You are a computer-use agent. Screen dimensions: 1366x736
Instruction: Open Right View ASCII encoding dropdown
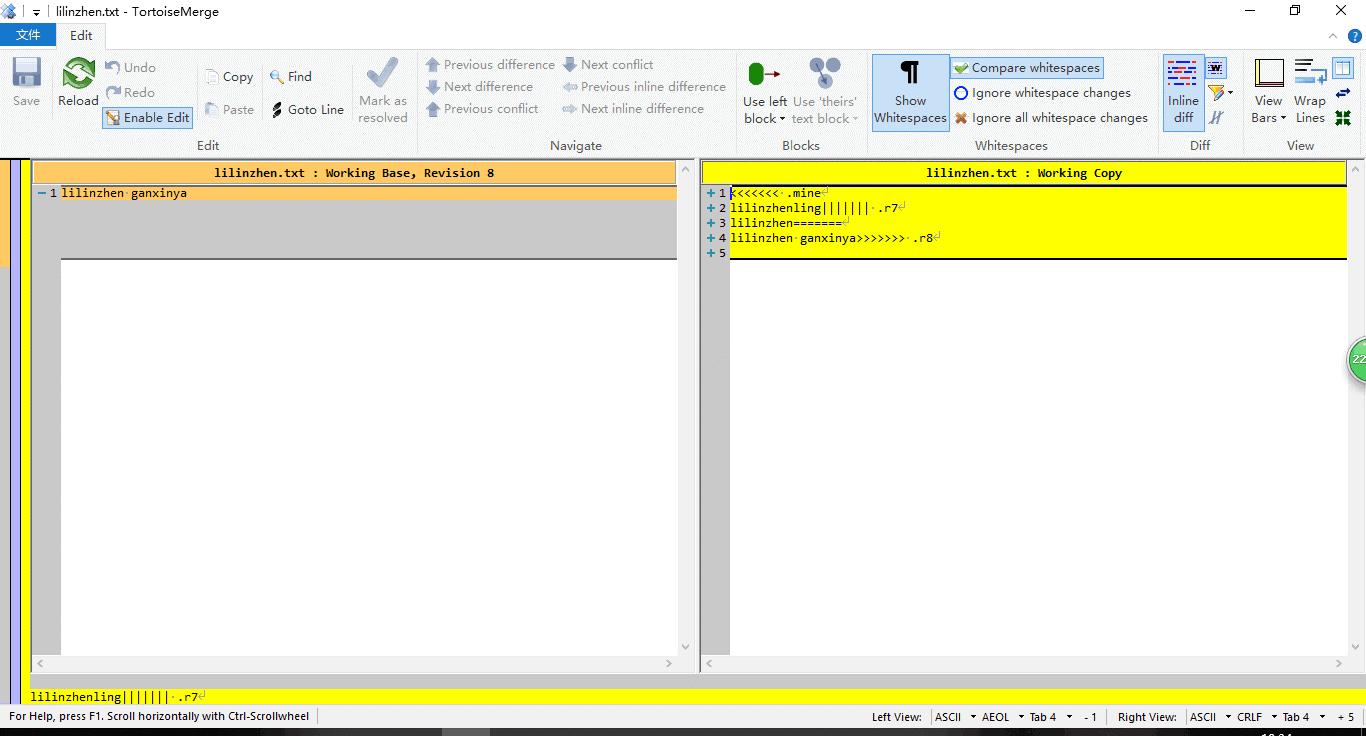point(1210,717)
